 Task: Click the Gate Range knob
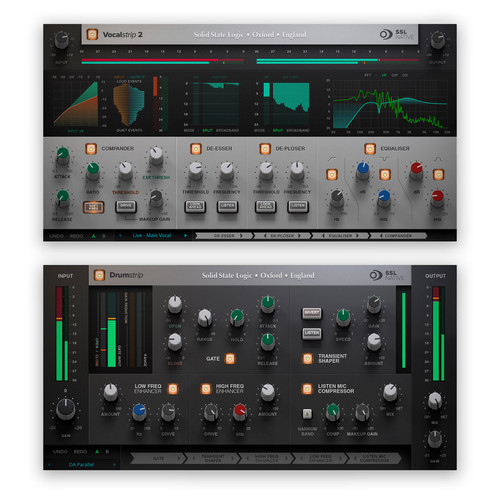coord(205,318)
